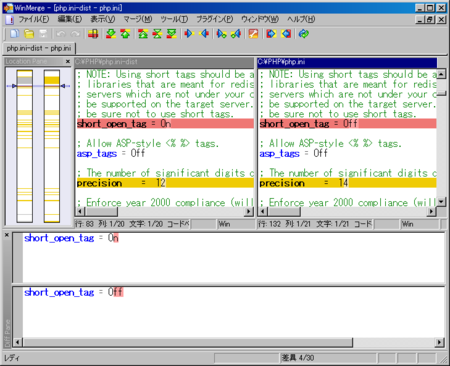
Task: Click the Save toolbar icon
Action: pyautogui.click(x=43, y=34)
